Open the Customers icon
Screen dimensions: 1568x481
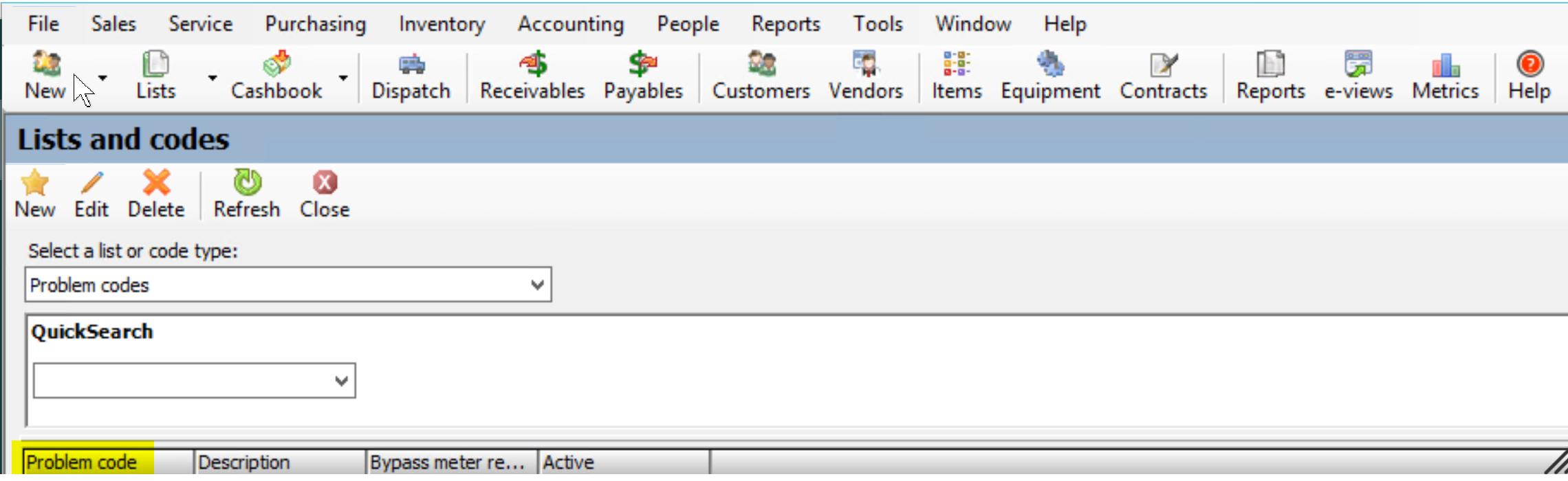tap(761, 76)
